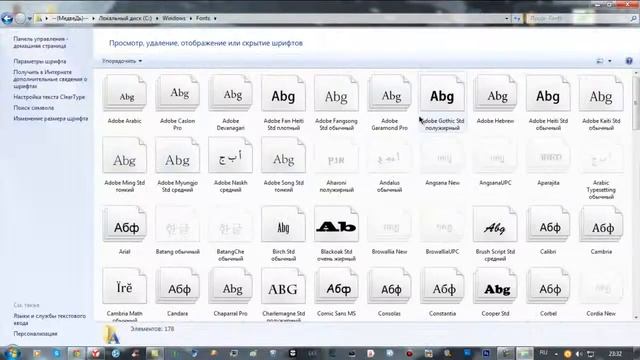
Task: Open Поиск символа link
Action: 33,108
